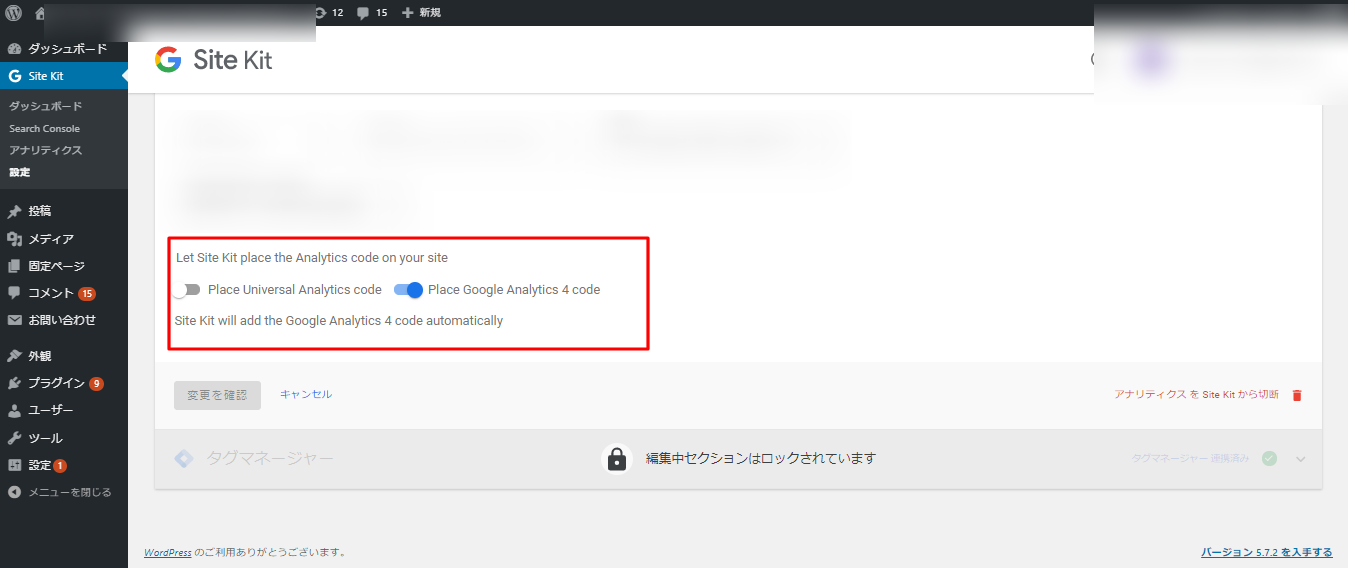1348x568 pixels.
Task: Open the WordPress footer link
Action: click(168, 552)
